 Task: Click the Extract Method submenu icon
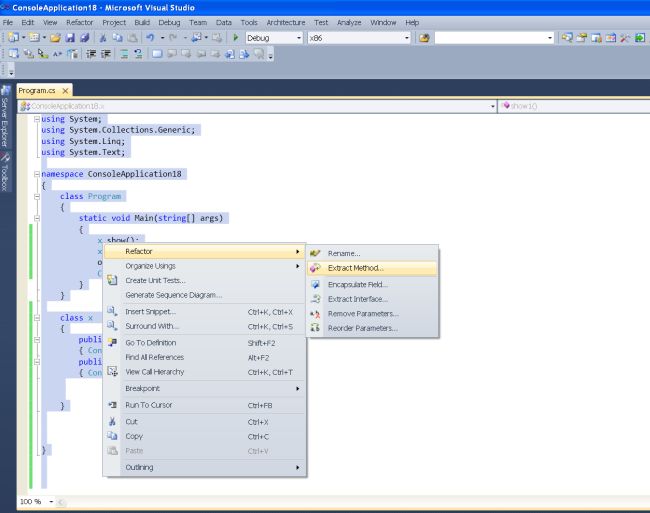[x=315, y=268]
